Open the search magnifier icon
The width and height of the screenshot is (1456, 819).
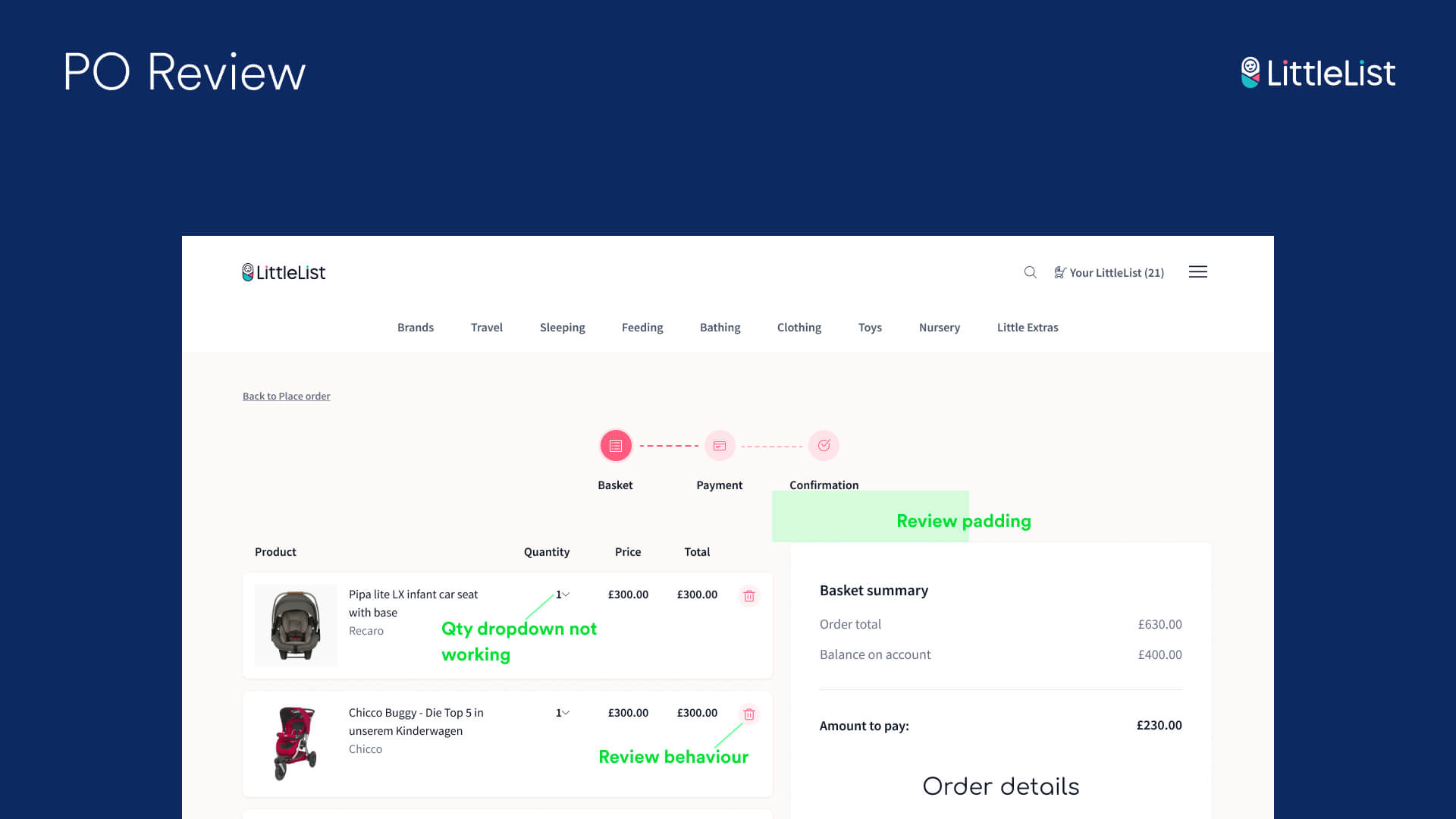tap(1030, 272)
